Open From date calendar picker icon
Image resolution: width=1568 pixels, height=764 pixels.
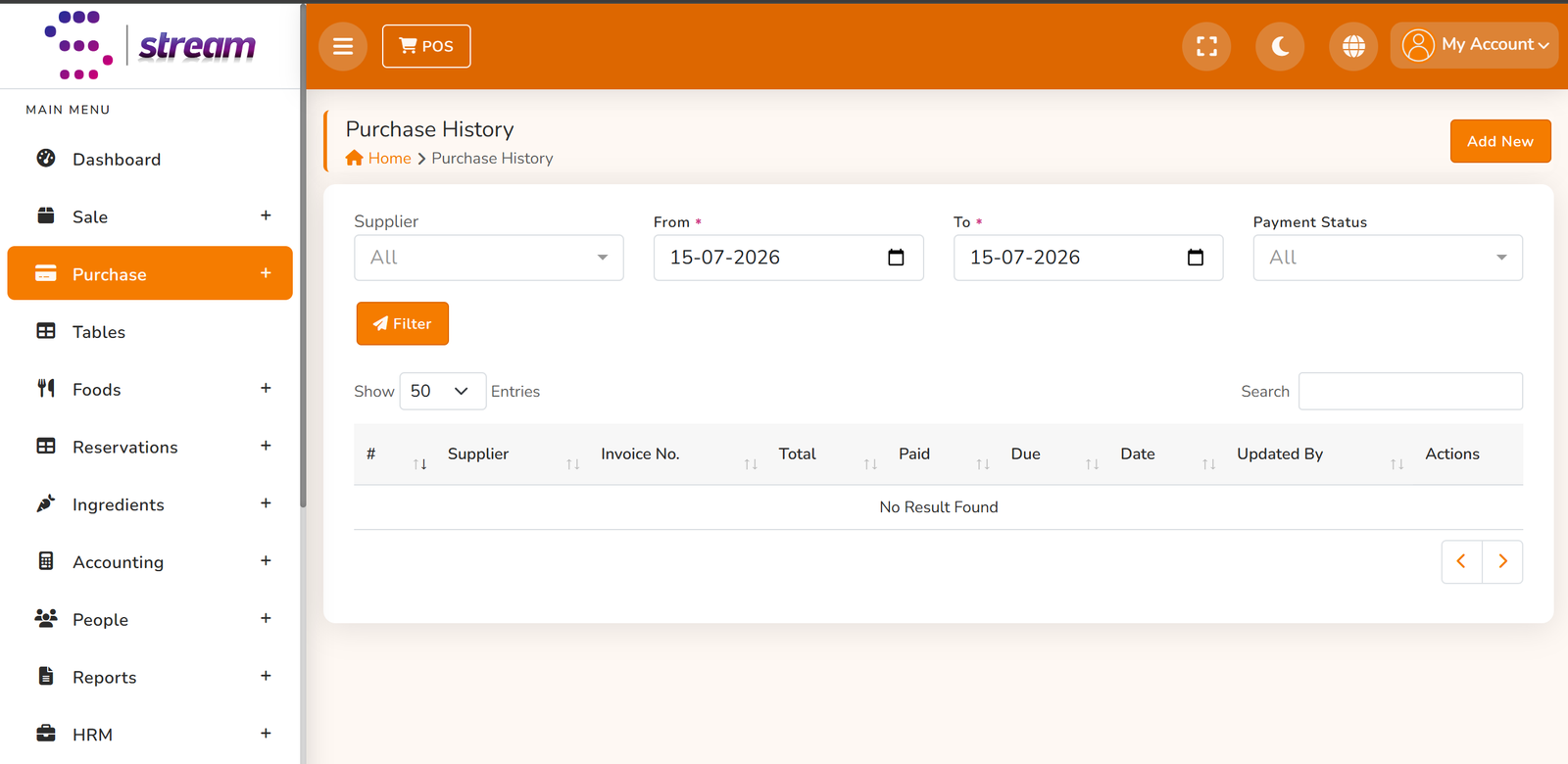point(896,258)
